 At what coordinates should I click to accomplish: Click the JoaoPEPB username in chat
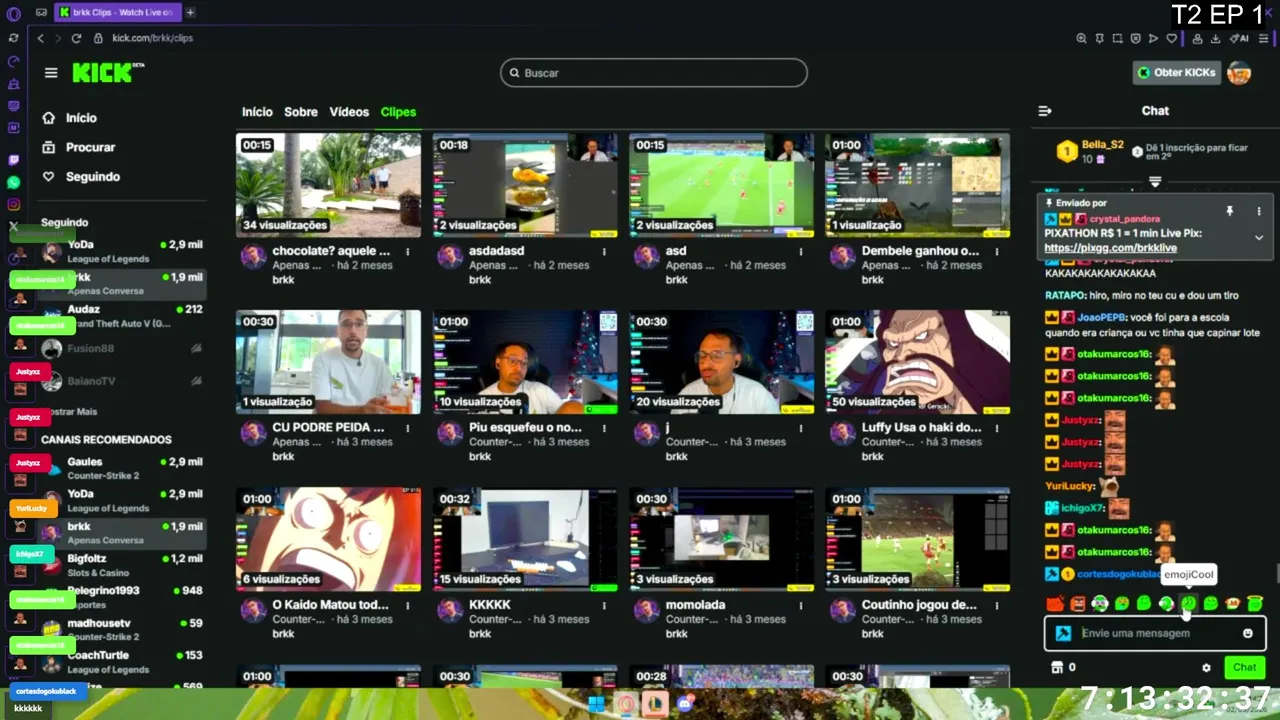(1103, 317)
